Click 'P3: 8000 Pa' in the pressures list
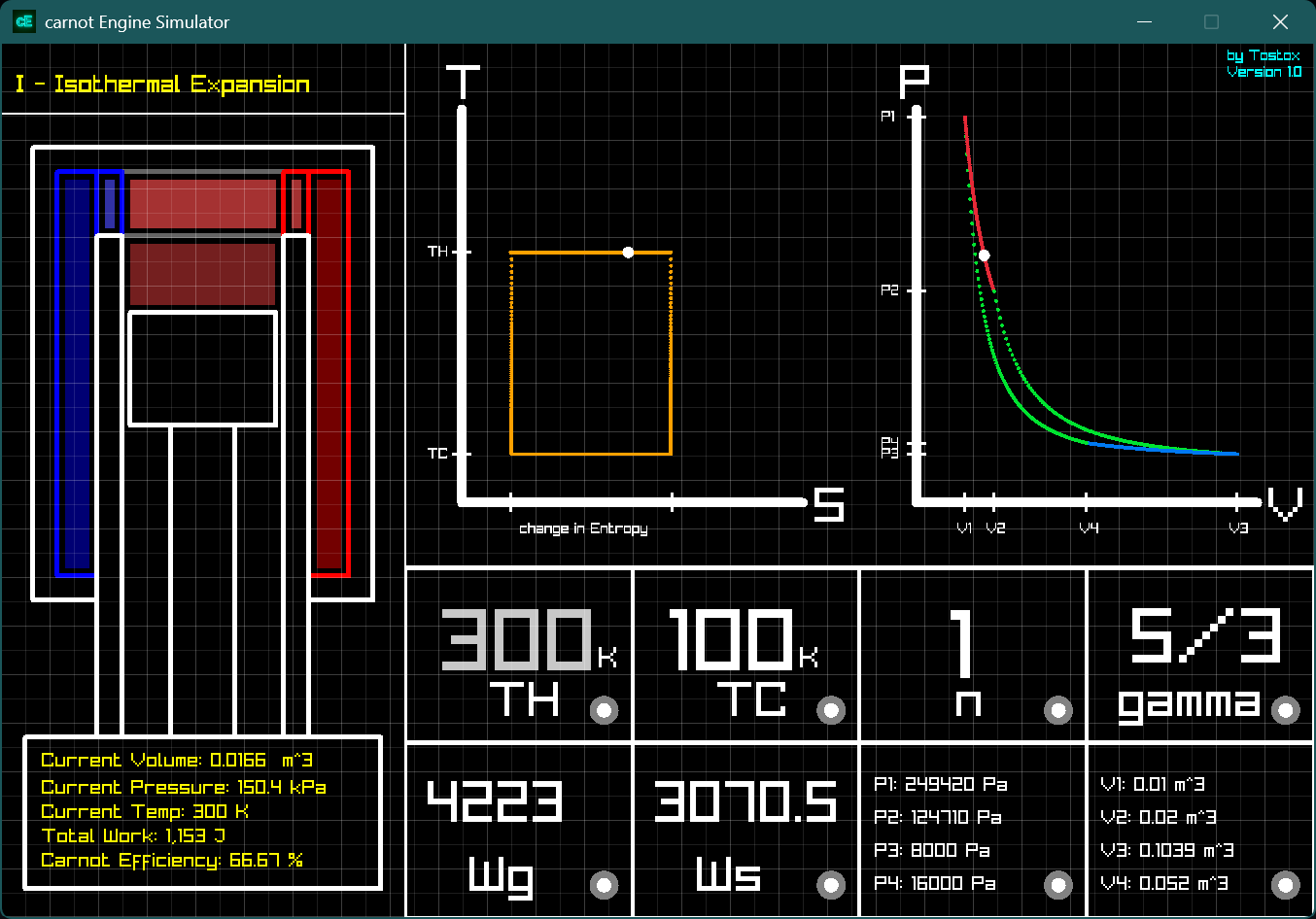This screenshot has height=919, width=1316. pyautogui.click(x=932, y=850)
